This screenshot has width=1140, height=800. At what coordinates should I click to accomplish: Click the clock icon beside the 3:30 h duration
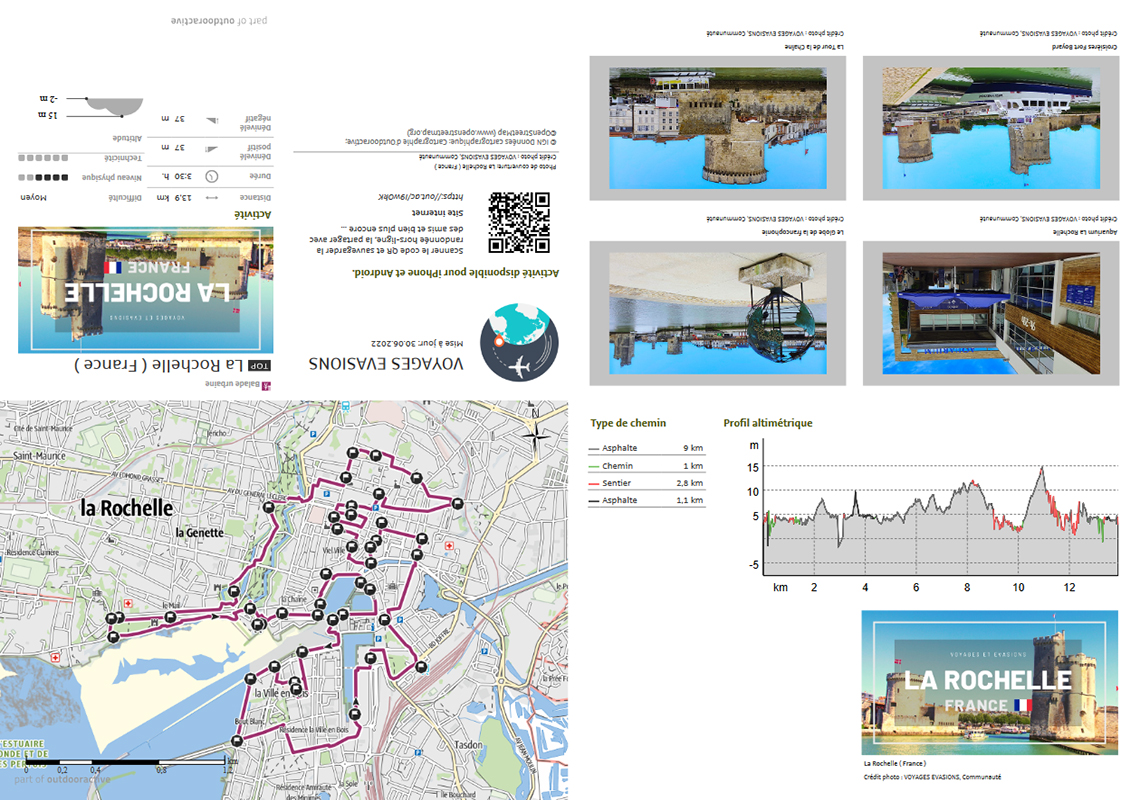[212, 177]
